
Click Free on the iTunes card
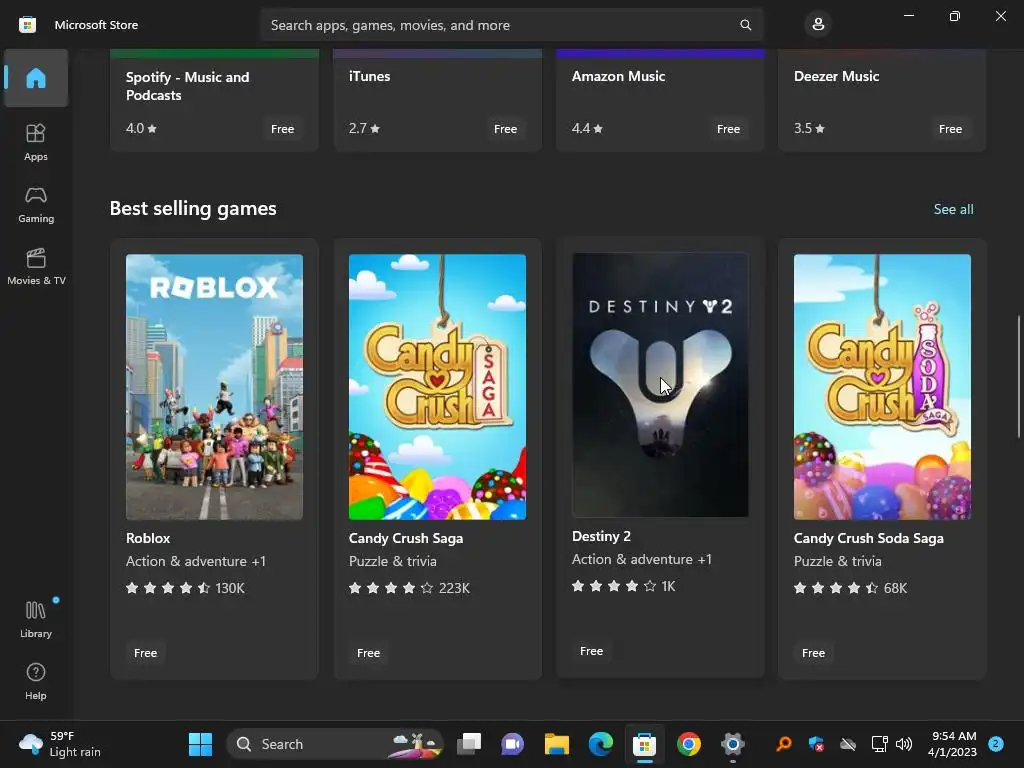coord(505,129)
